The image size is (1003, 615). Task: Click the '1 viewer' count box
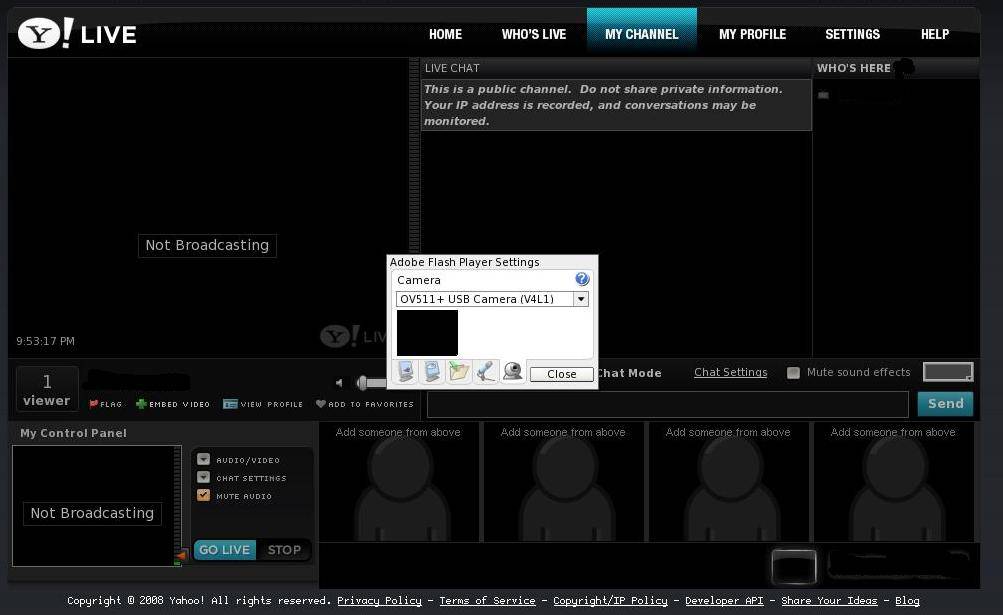point(47,390)
